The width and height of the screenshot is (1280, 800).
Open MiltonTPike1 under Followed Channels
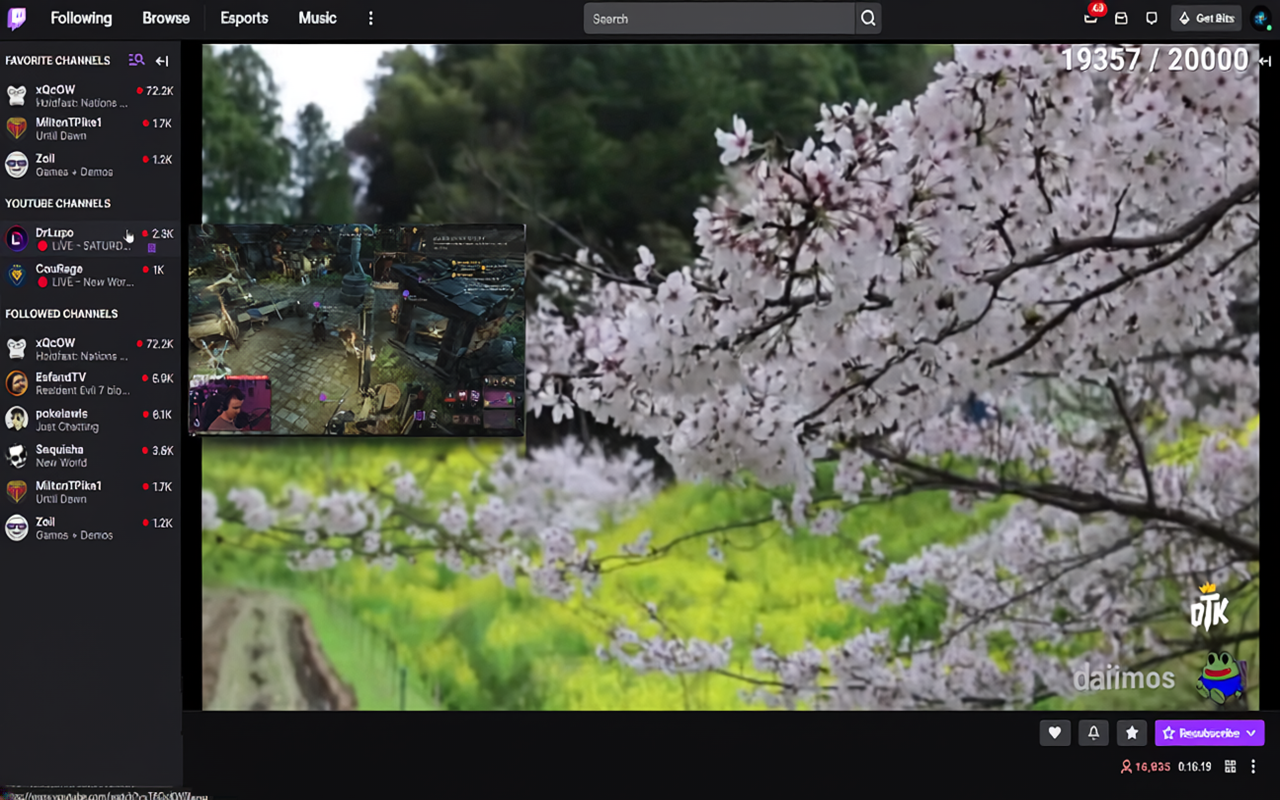click(90, 491)
